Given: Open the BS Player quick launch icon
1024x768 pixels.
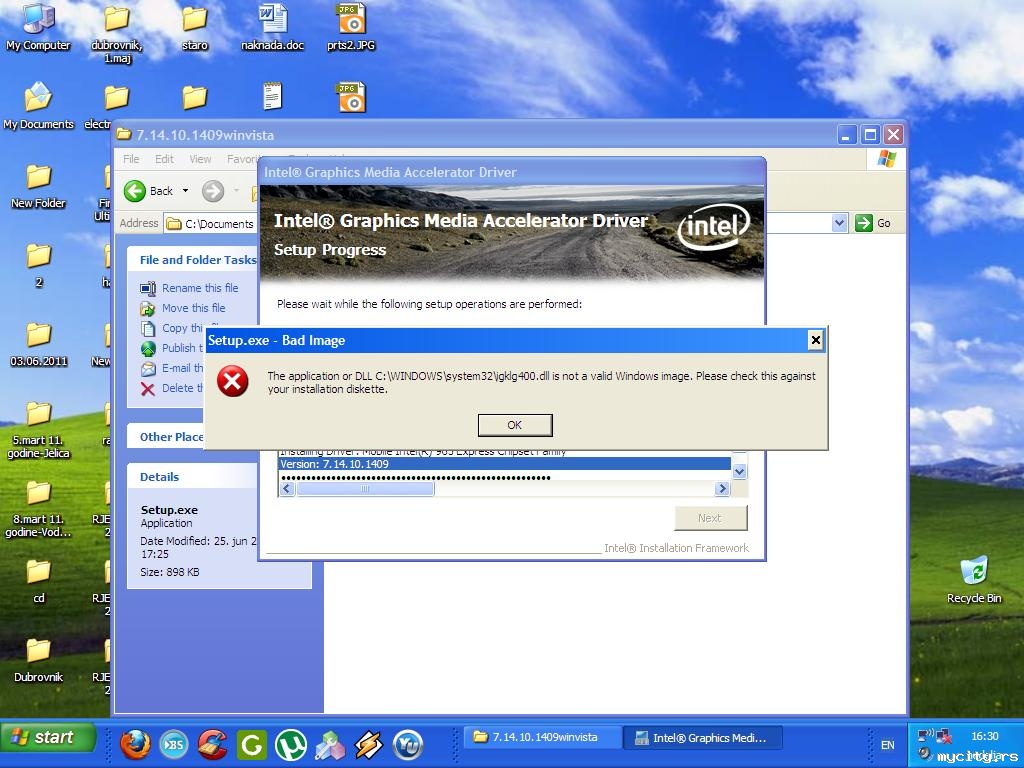Looking at the screenshot, I should [174, 744].
